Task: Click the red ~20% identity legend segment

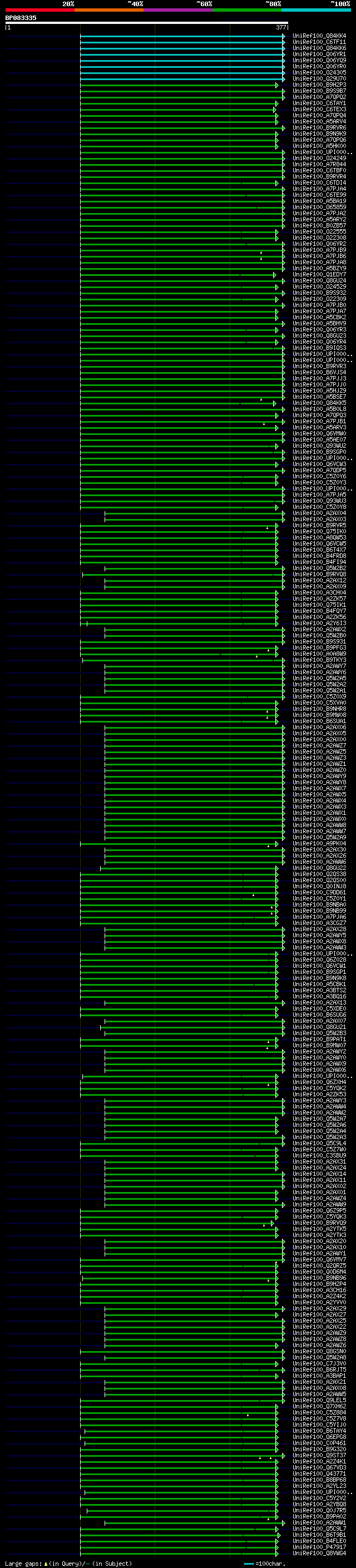Action: pos(39,10)
